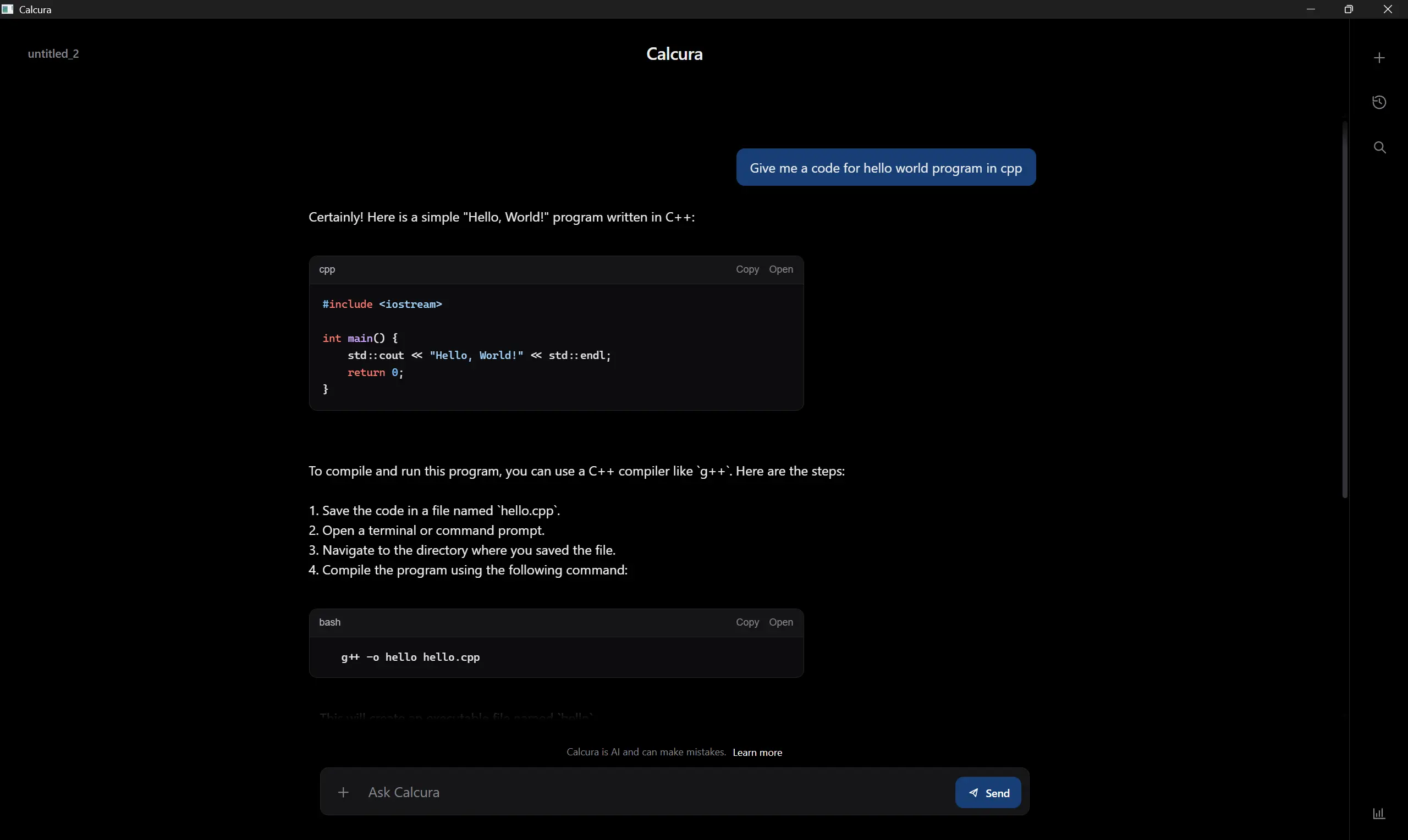
Task: Click the Calcura heading
Action: pyautogui.click(x=674, y=54)
